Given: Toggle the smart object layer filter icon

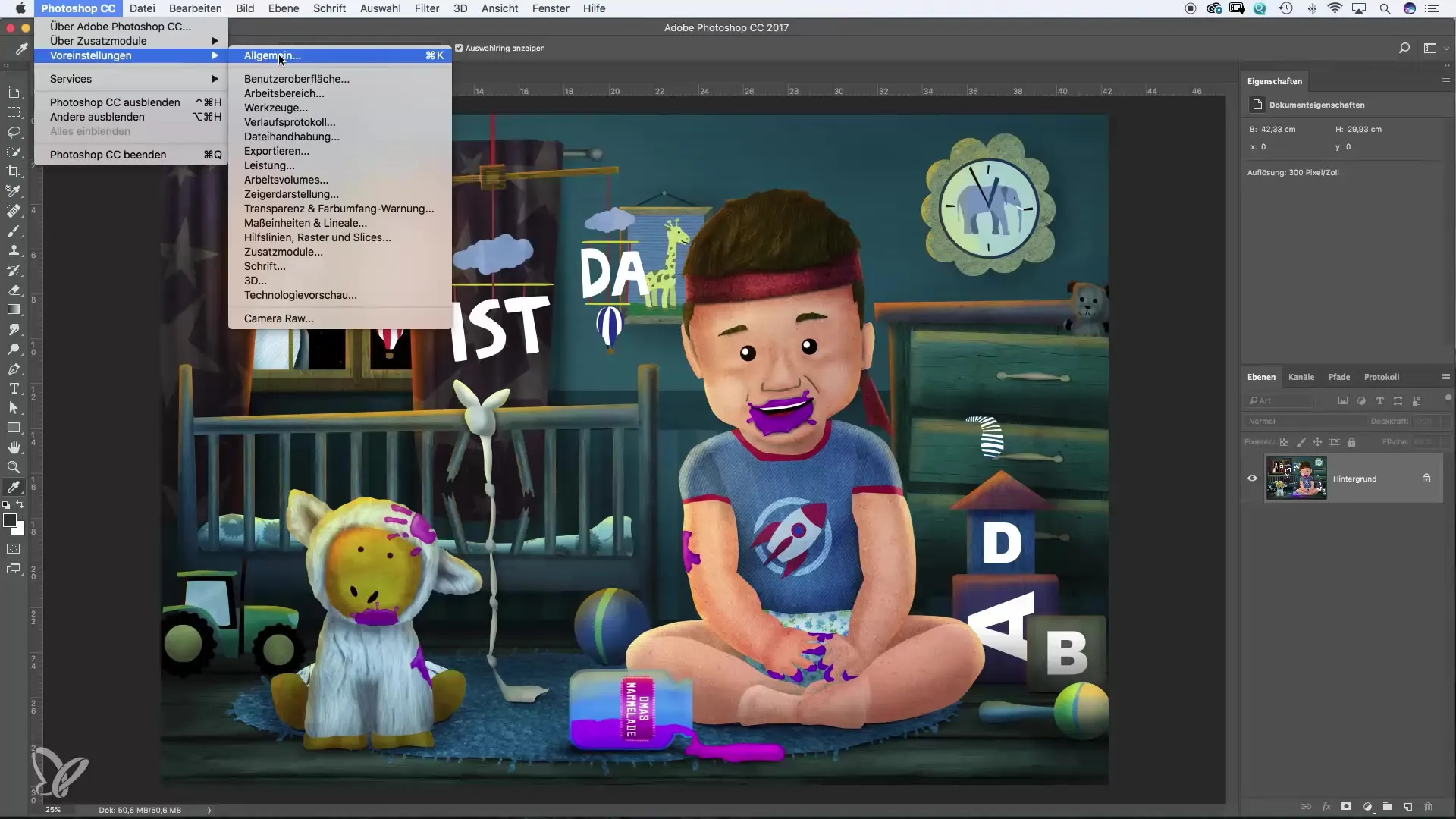Looking at the screenshot, I should click(x=1417, y=400).
